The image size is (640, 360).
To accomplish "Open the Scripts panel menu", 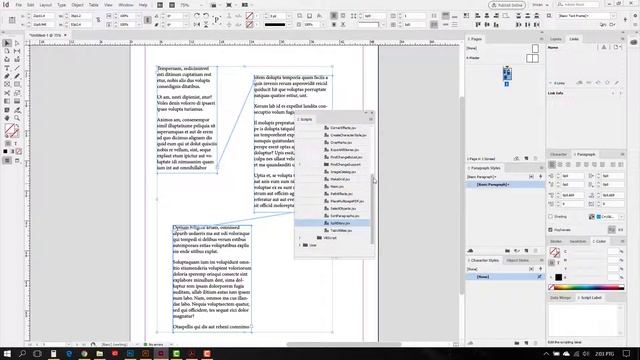I will 371,119.
